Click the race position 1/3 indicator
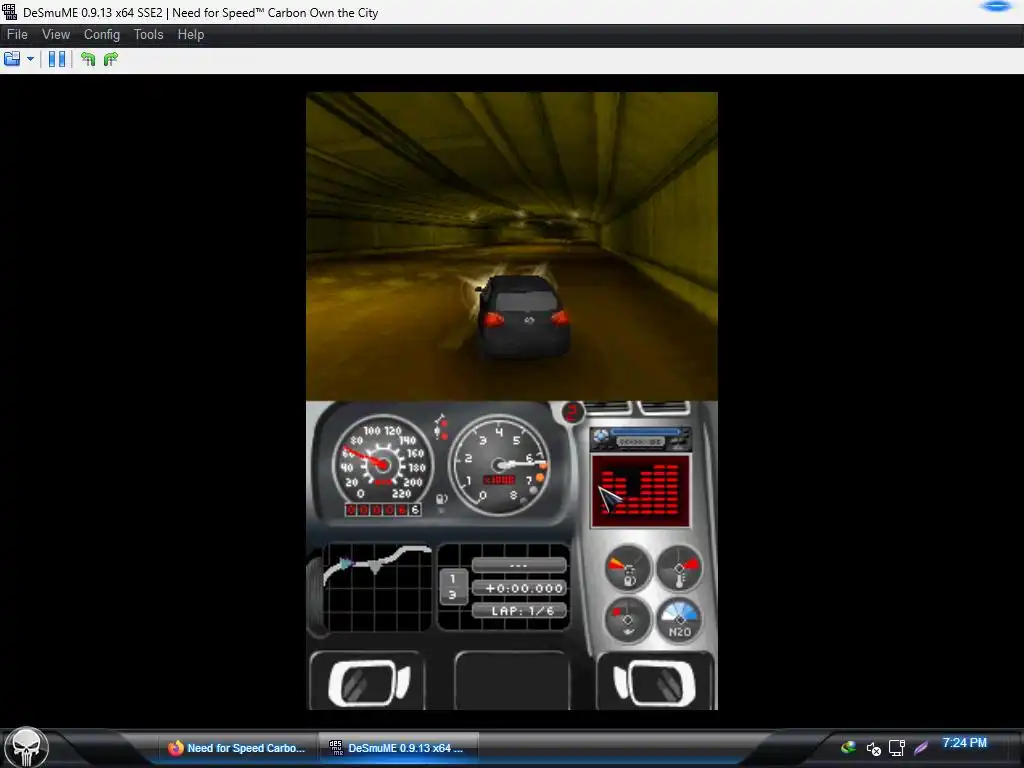The height and width of the screenshot is (768, 1024). (453, 587)
